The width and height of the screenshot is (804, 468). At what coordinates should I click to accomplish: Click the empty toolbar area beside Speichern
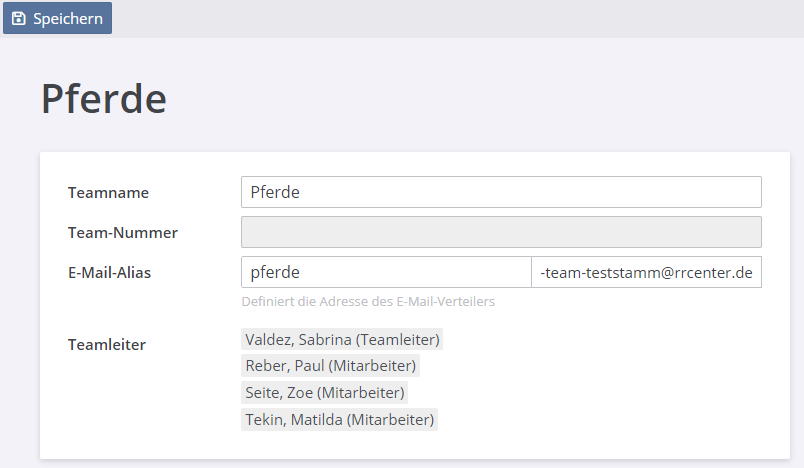pyautogui.click(x=456, y=18)
